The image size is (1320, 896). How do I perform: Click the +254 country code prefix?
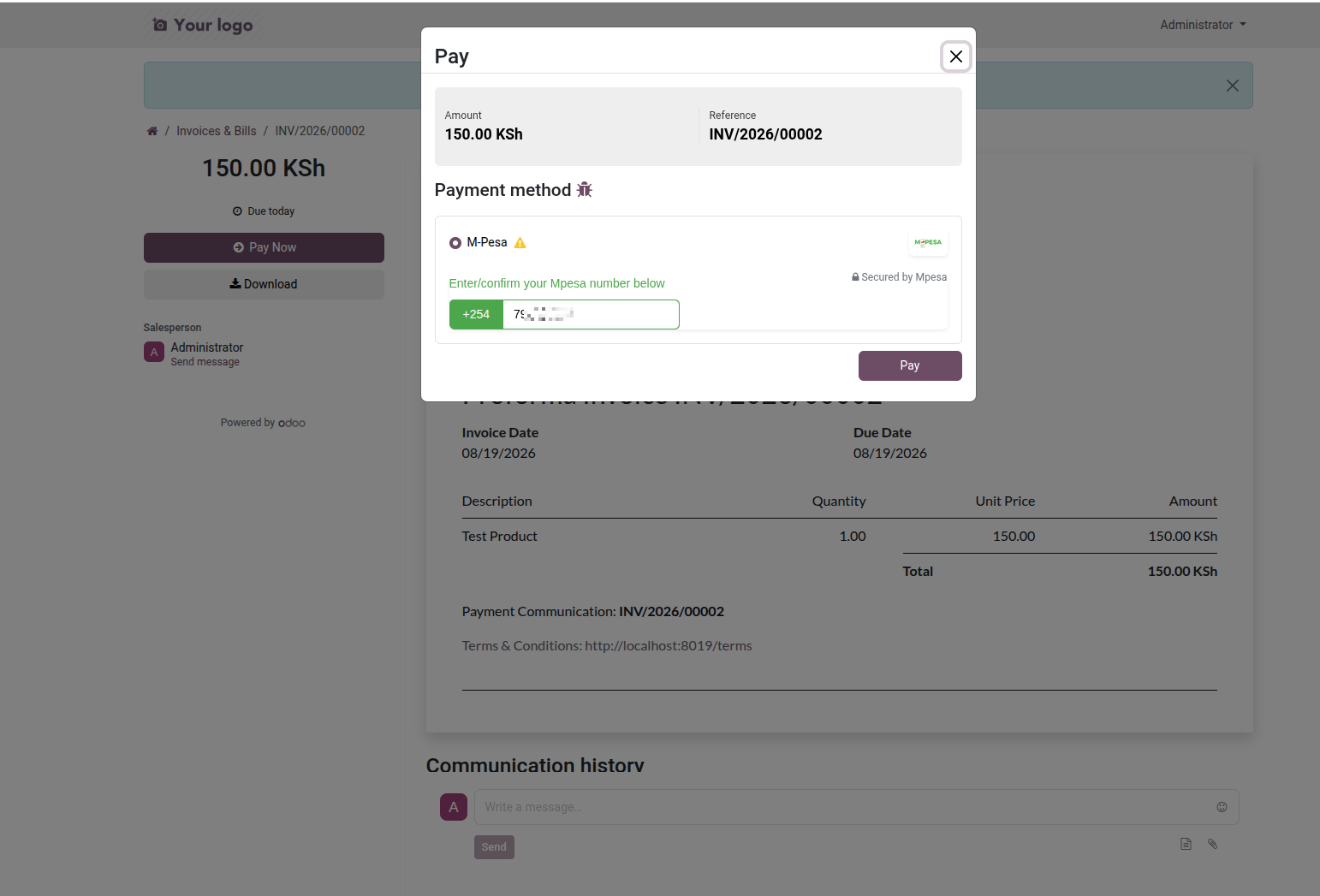(476, 314)
